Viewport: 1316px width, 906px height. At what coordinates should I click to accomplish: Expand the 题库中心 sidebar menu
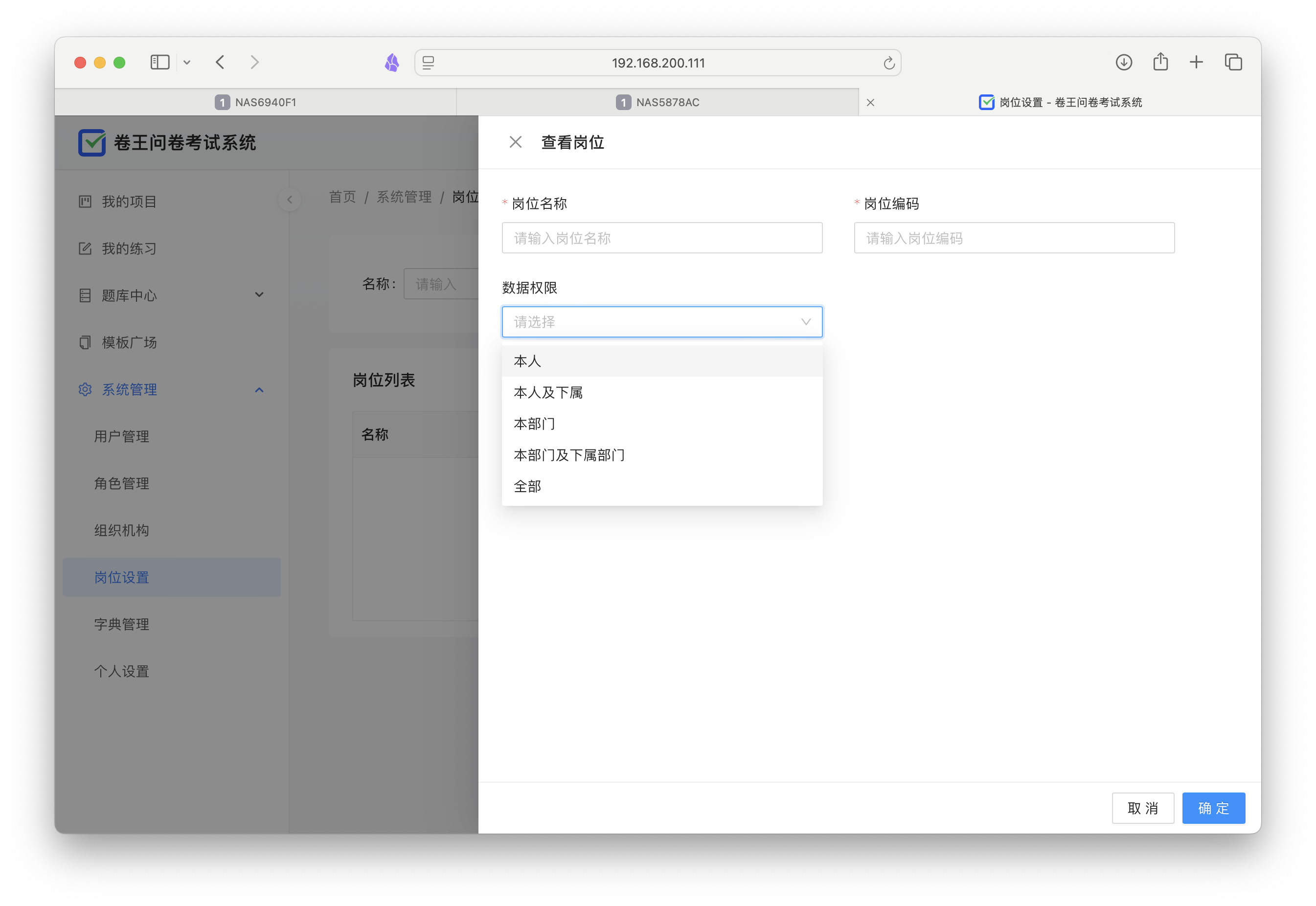(x=171, y=295)
